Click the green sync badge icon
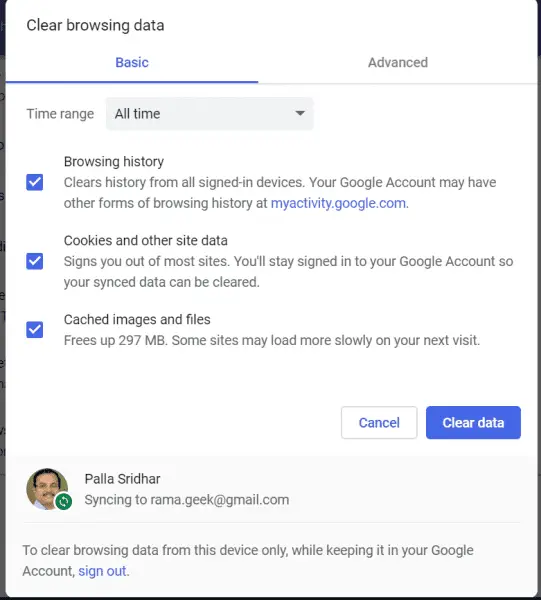Viewport: 541px width, 600px height. click(64, 501)
